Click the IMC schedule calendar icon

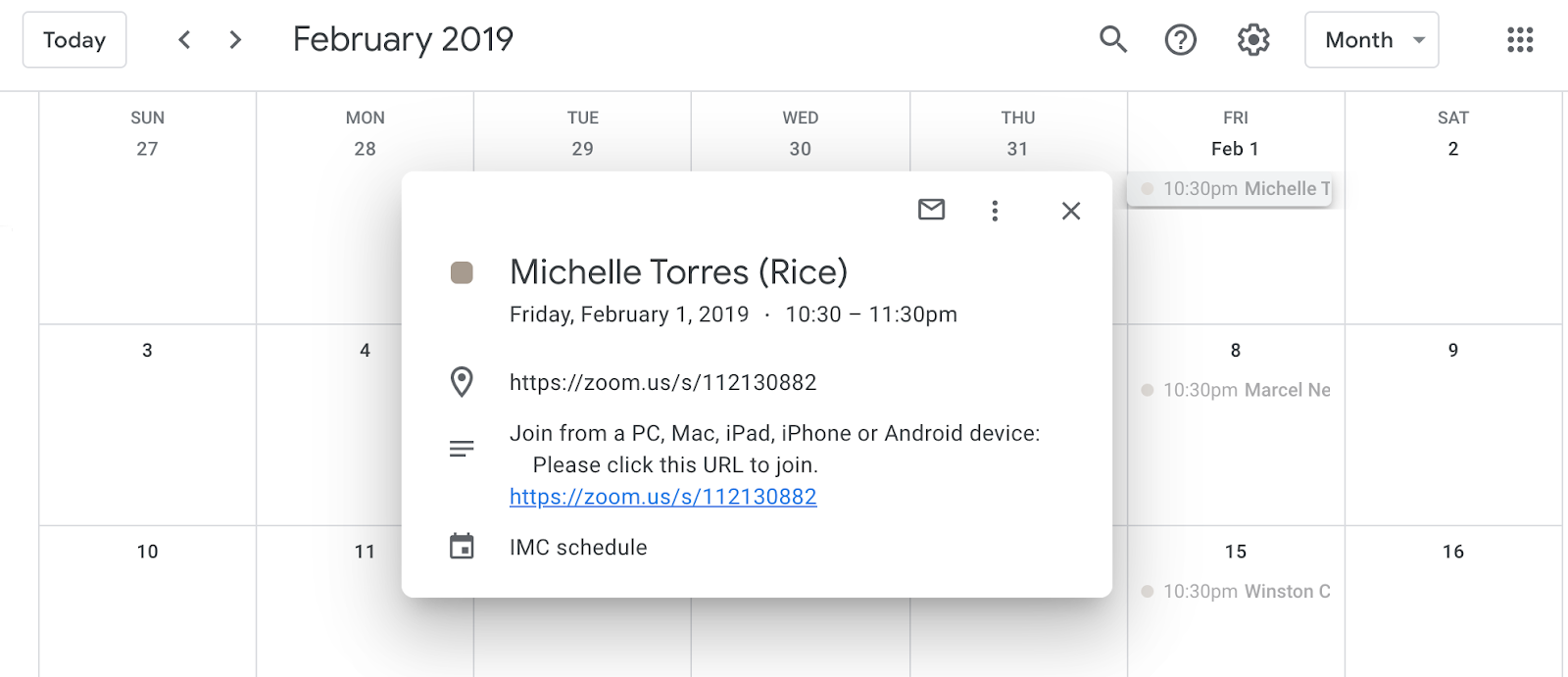(462, 547)
